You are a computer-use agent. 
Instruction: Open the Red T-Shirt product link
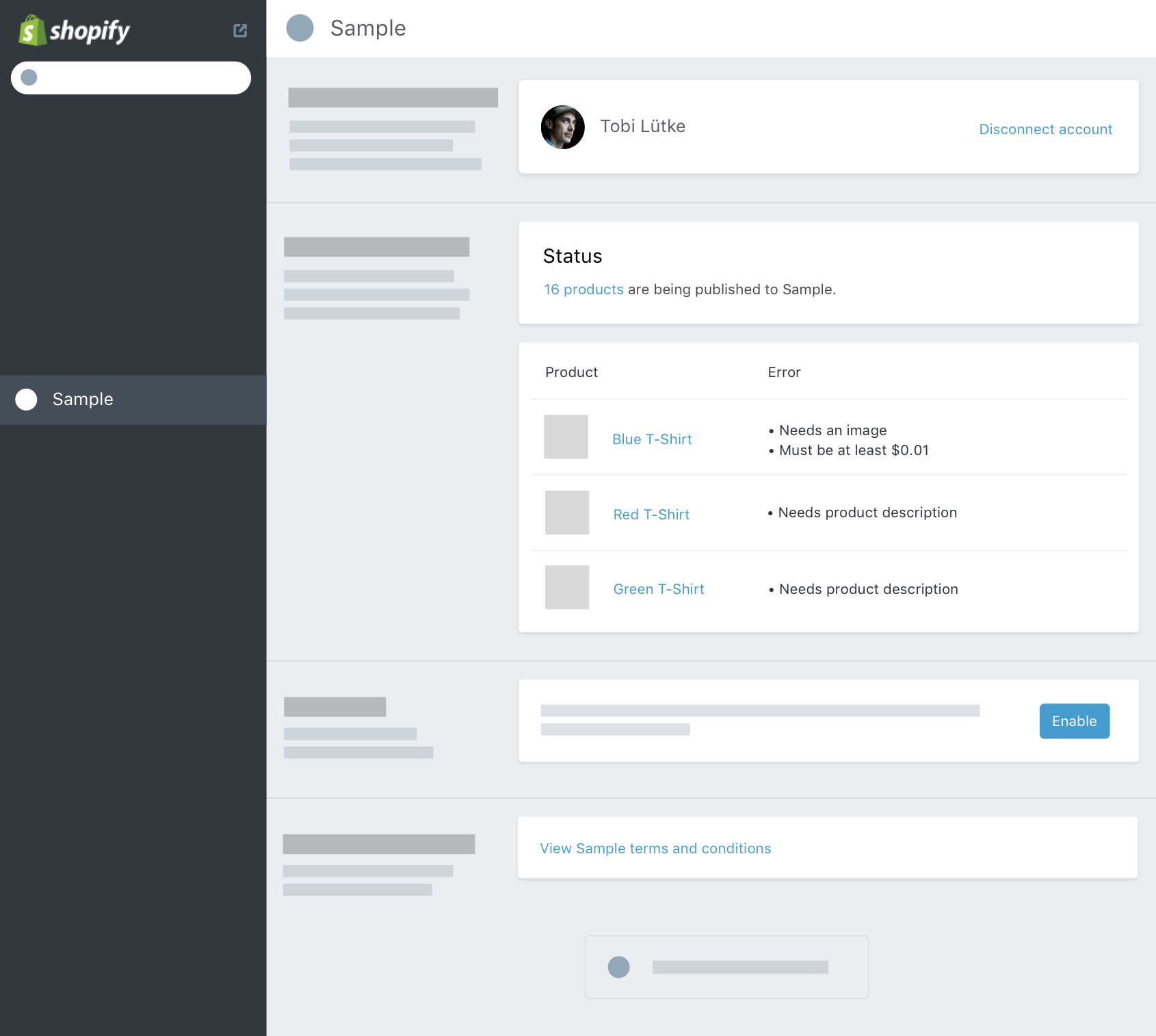pyautogui.click(x=651, y=515)
